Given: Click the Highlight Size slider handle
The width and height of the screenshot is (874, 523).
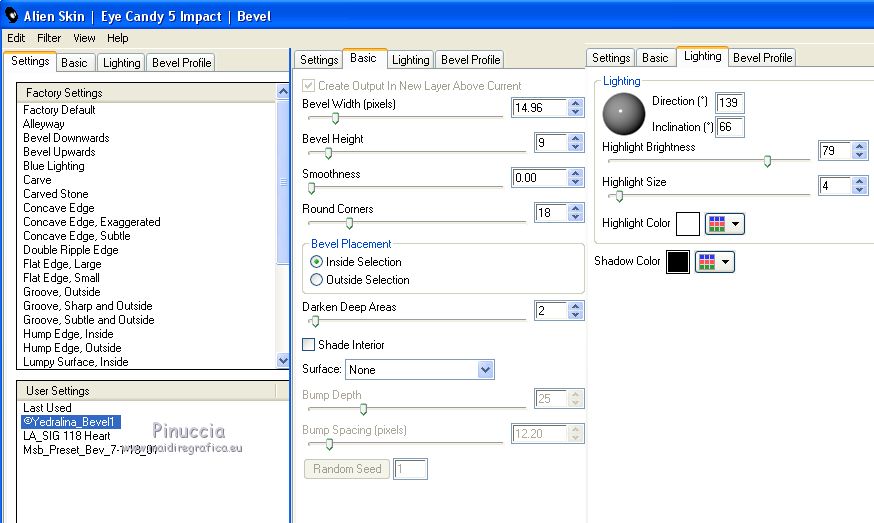Looking at the screenshot, I should click(x=619, y=196).
